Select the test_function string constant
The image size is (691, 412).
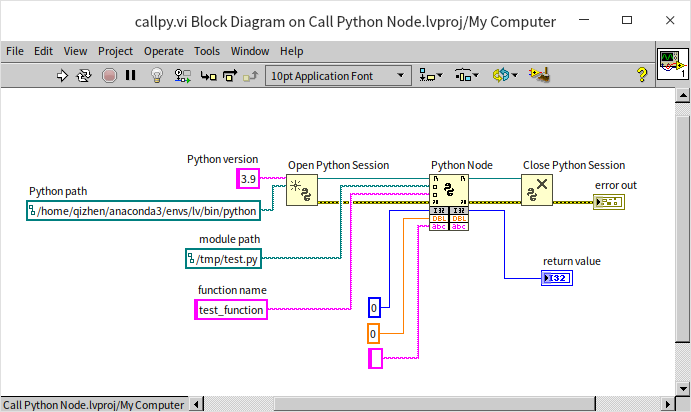(x=231, y=310)
